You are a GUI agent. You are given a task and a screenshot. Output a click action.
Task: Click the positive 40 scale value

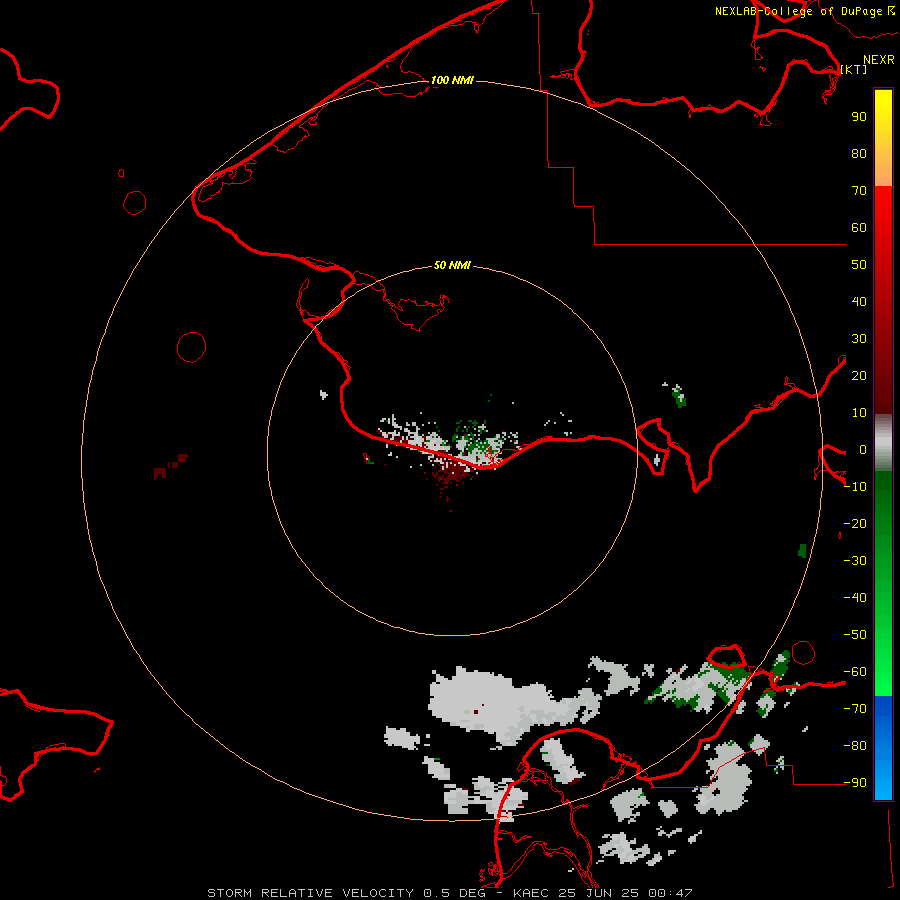(859, 302)
